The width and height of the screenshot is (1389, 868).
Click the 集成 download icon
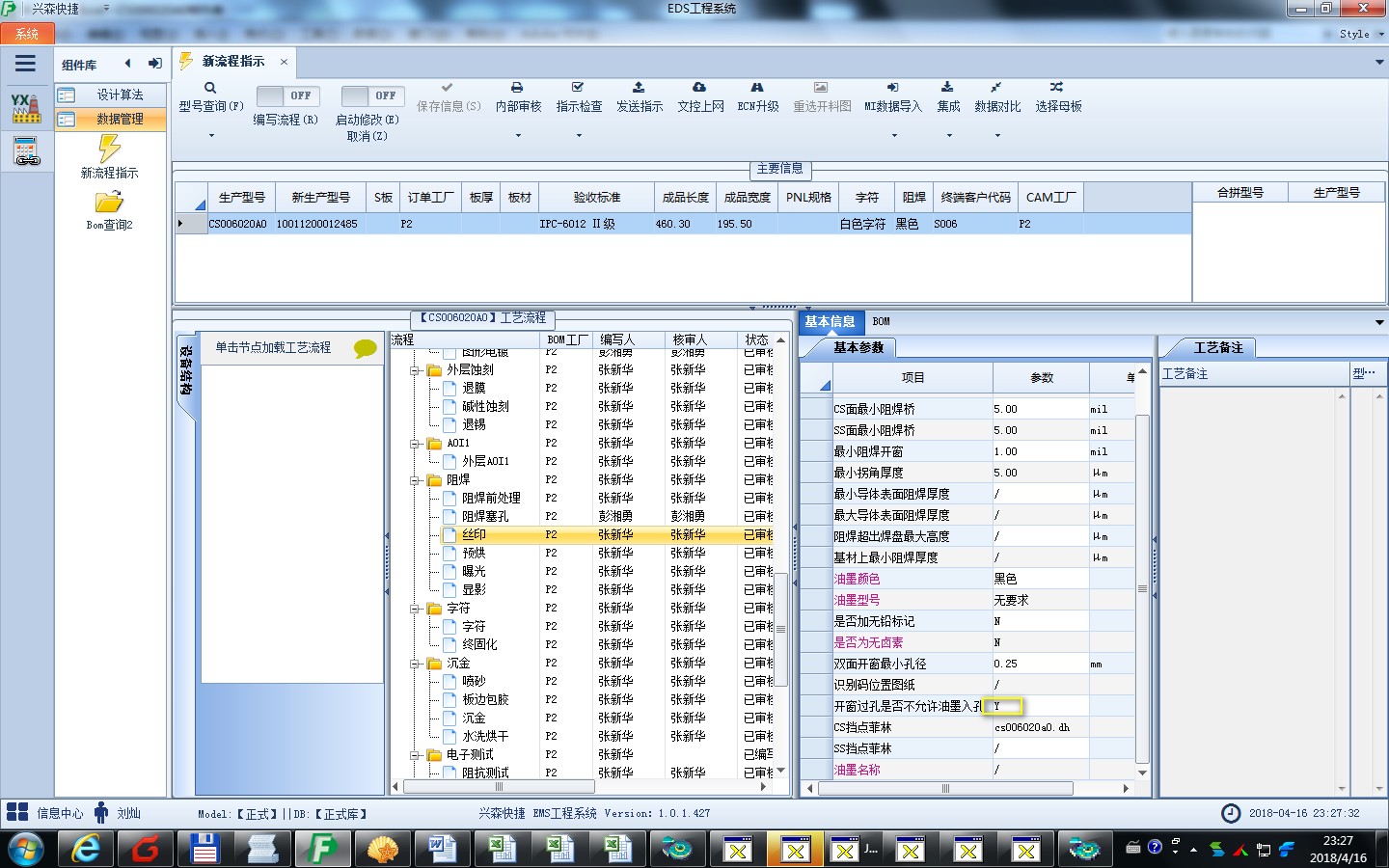tap(947, 87)
